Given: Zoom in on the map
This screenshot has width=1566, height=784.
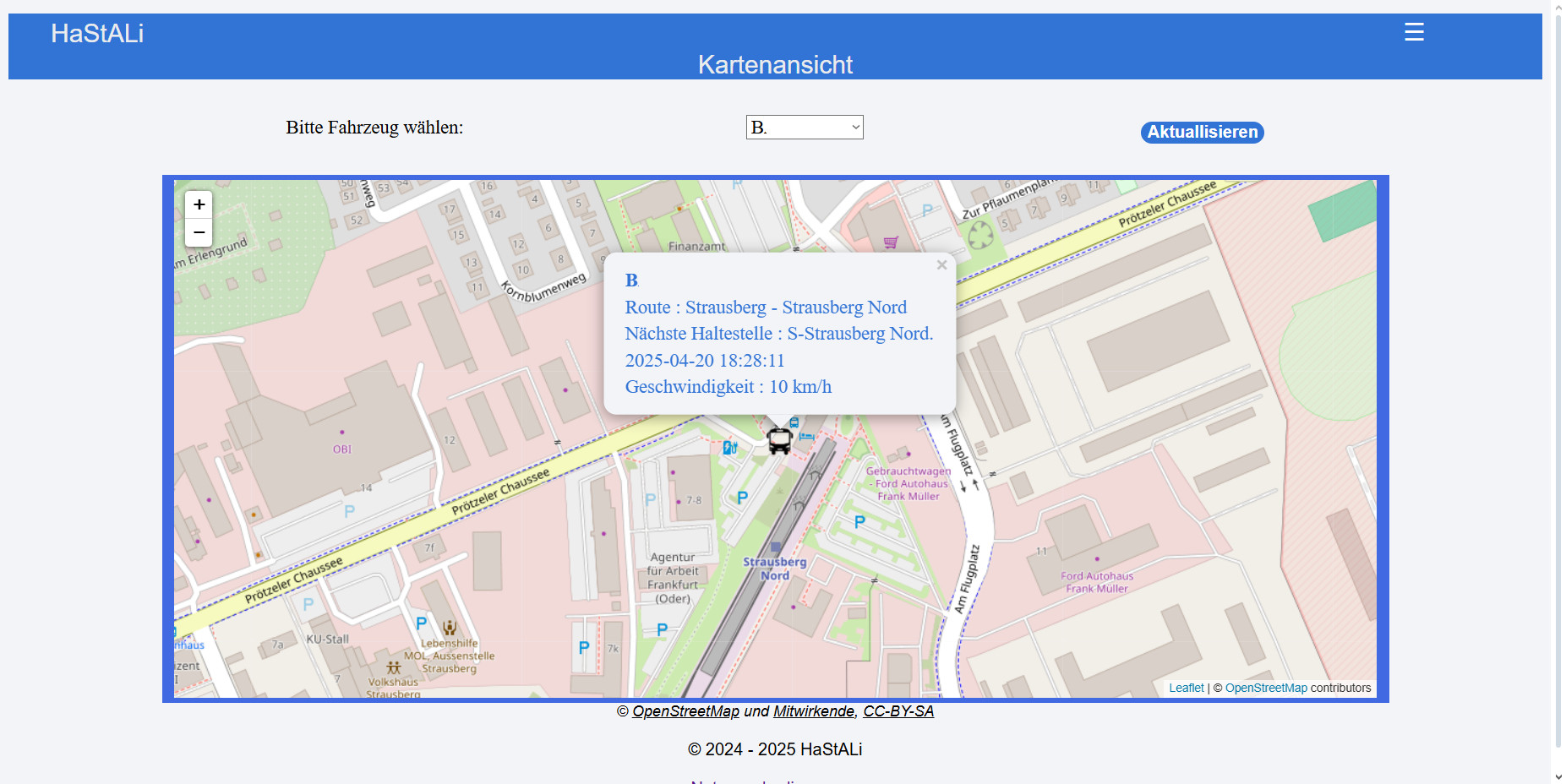Looking at the screenshot, I should click(x=199, y=204).
